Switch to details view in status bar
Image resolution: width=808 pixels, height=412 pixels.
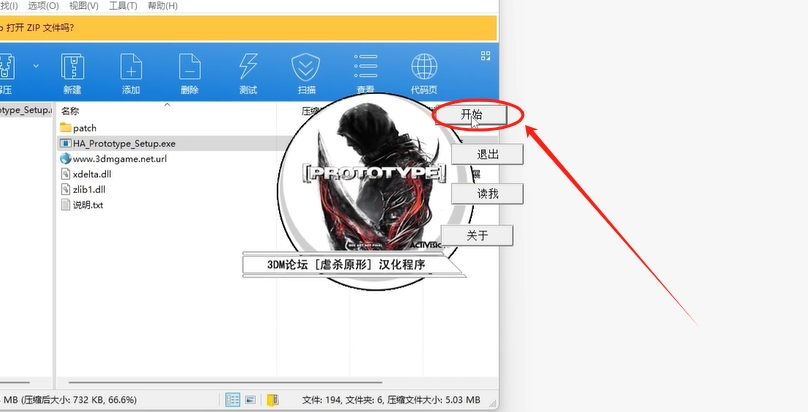pyautogui.click(x=233, y=399)
